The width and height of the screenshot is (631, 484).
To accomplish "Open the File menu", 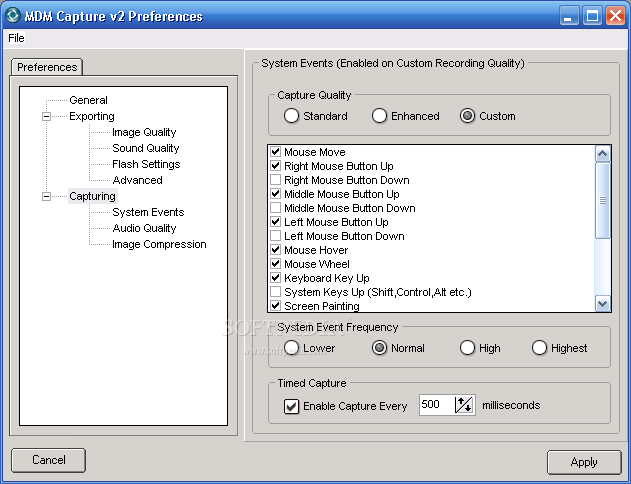I will click(x=16, y=38).
